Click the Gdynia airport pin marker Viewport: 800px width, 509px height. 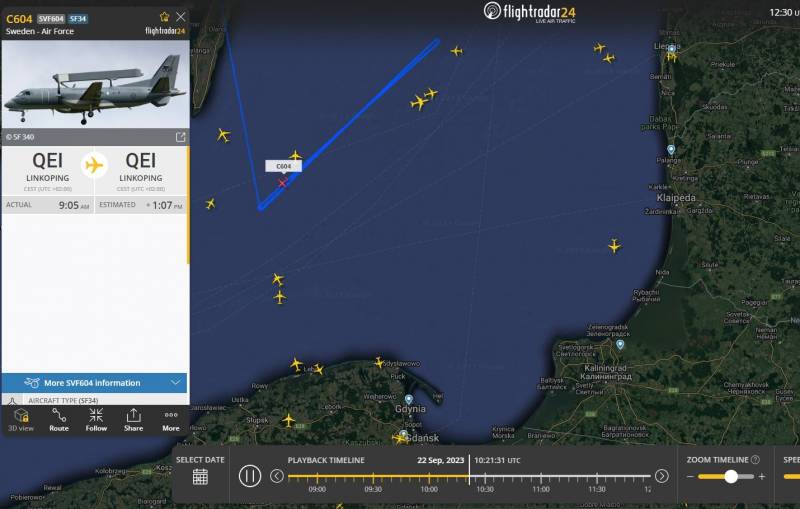(x=409, y=399)
